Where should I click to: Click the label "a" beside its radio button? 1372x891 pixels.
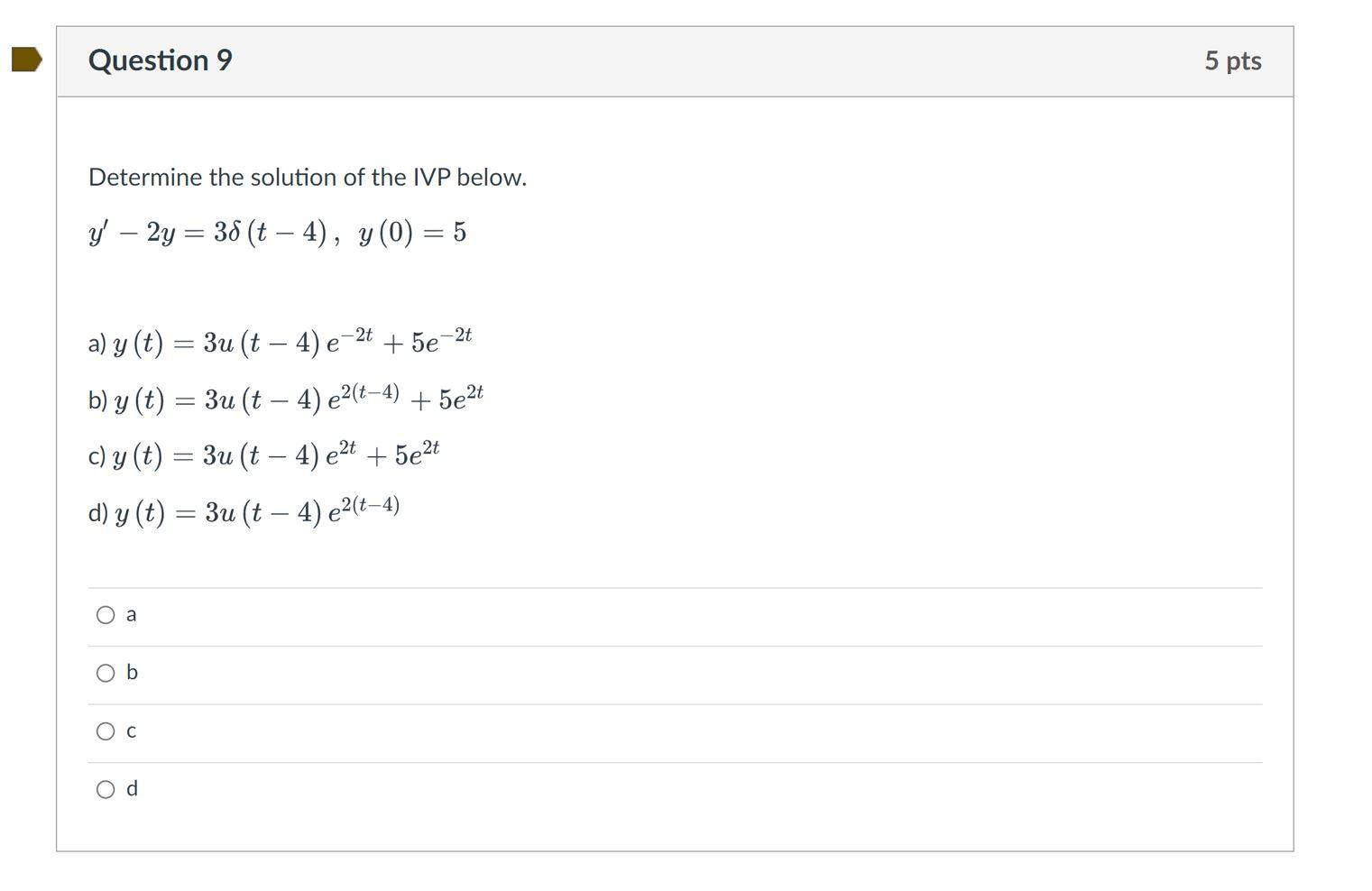click(132, 614)
